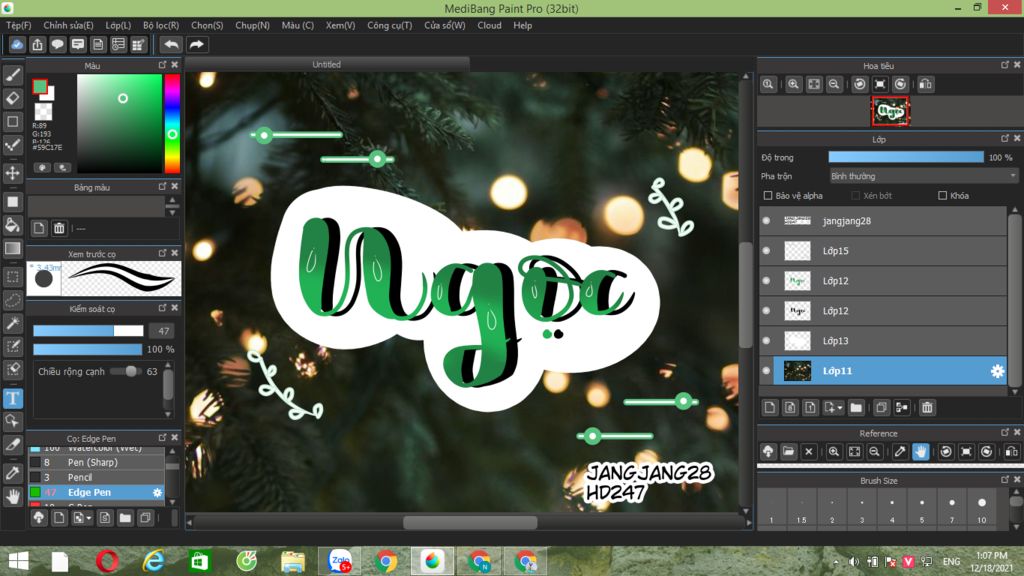This screenshot has width=1024, height=576.
Task: Click the foreground green color swatch
Action: pyautogui.click(x=40, y=86)
